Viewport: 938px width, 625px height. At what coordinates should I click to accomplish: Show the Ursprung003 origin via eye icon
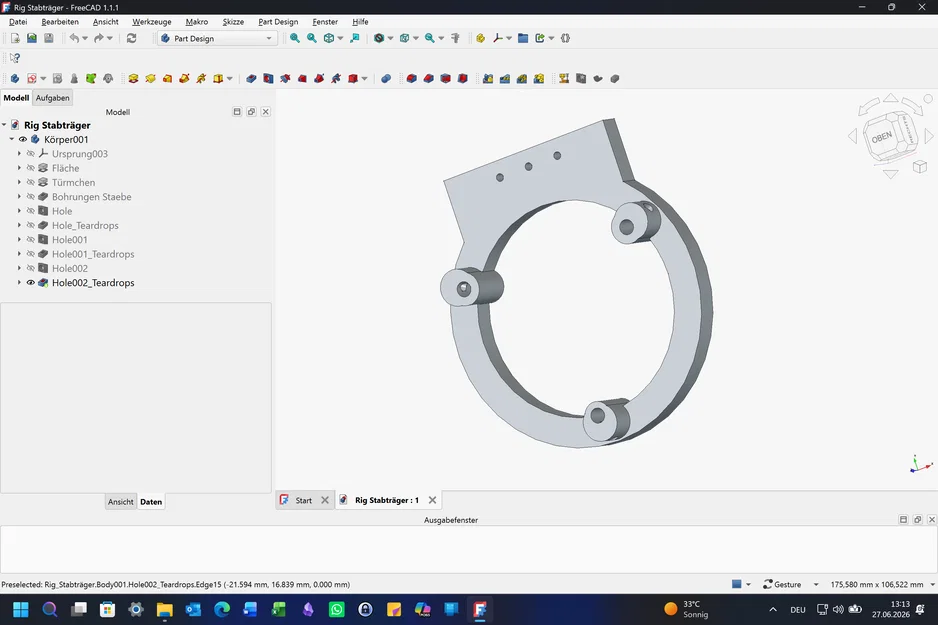click(x=31, y=154)
